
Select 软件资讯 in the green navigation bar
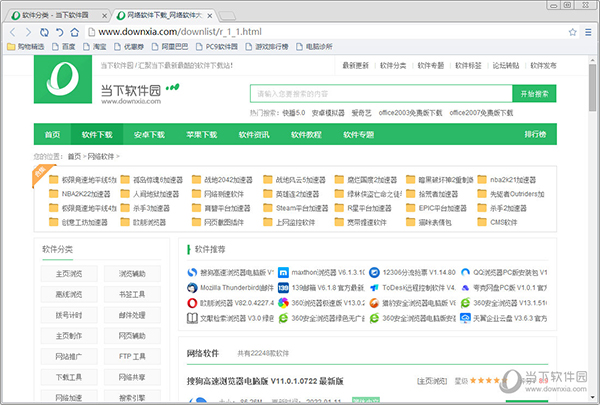[x=254, y=134]
